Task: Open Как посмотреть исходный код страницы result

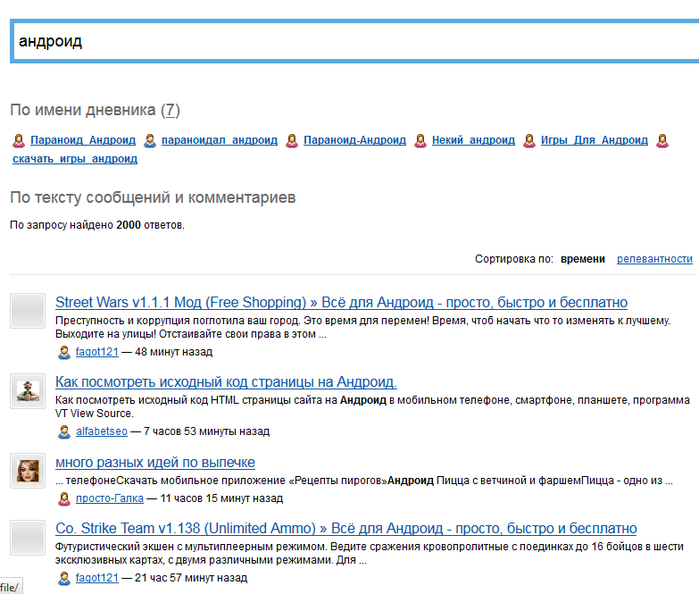Action: point(226,382)
